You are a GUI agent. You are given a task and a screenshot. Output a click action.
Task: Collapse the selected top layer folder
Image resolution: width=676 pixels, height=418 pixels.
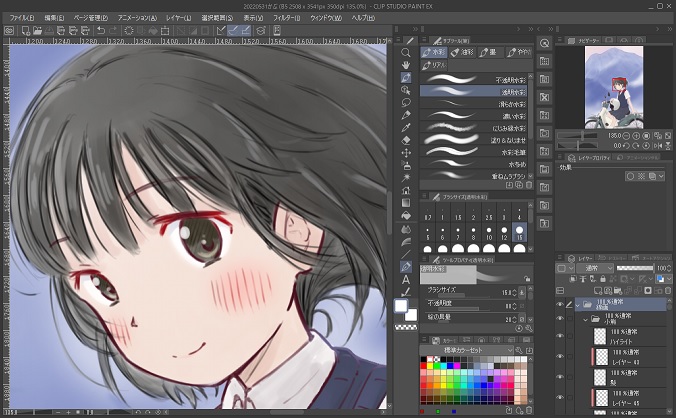coord(577,305)
